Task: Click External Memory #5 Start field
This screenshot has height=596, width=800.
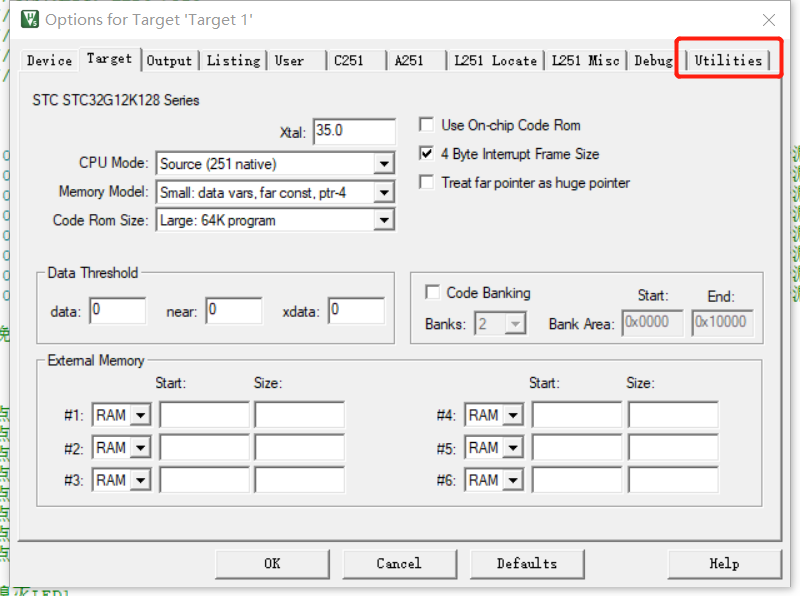Action: tap(577, 447)
